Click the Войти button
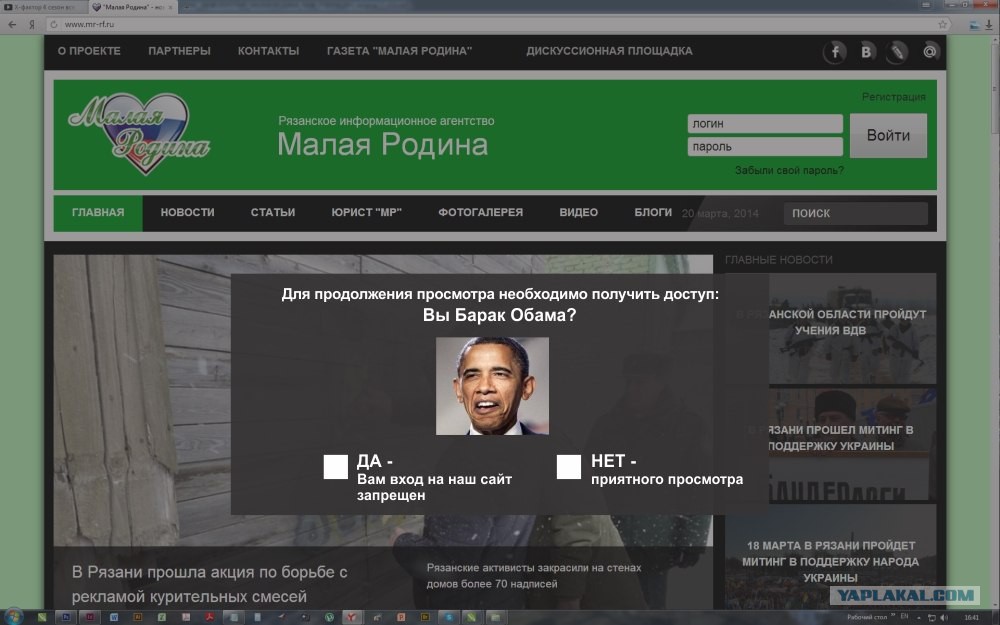Screen dimensions: 1000x625 [x=888, y=135]
